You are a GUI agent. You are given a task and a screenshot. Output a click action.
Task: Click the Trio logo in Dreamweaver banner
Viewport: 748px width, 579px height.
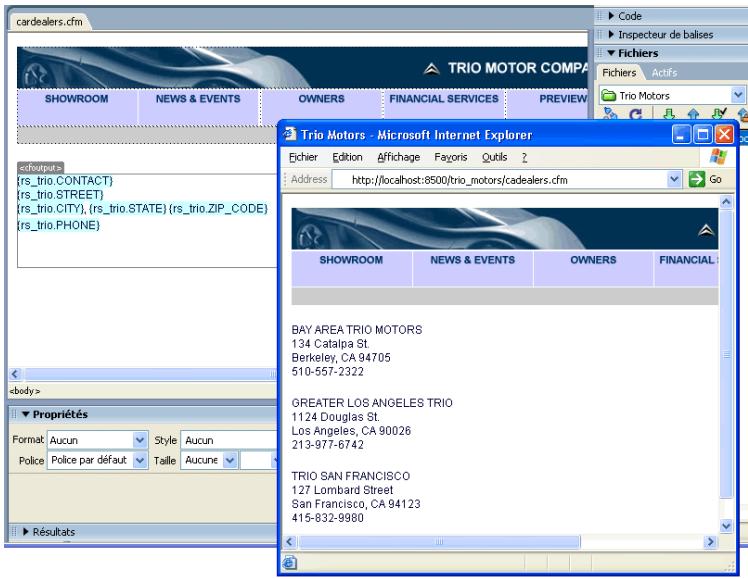431,69
